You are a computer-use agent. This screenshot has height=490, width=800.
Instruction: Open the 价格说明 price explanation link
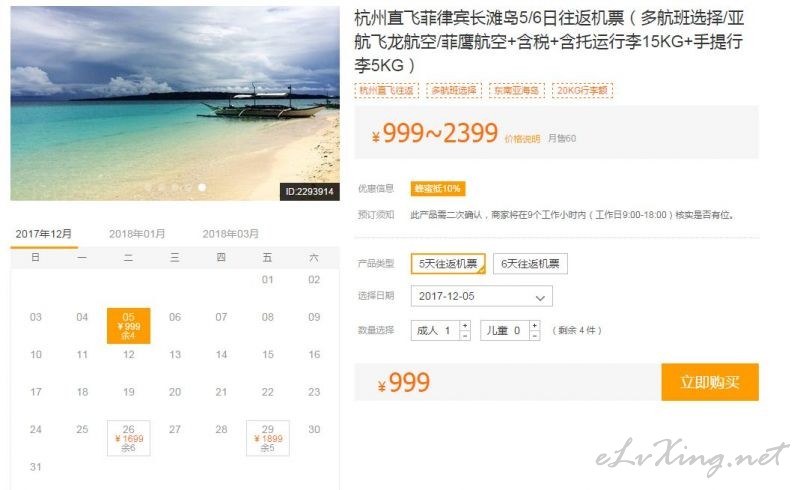(x=522, y=139)
